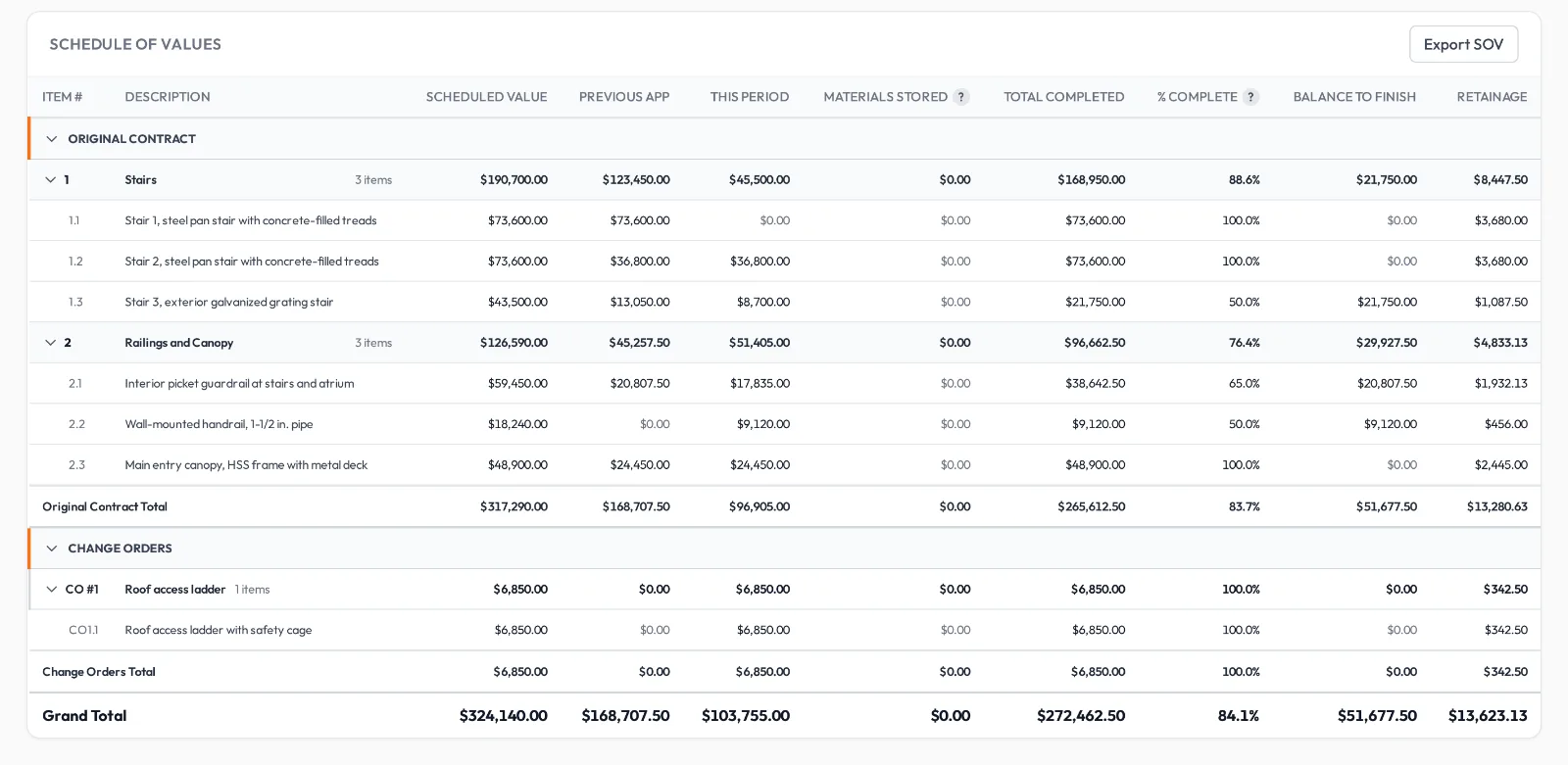
Task: Click the Stairs group name
Action: click(x=140, y=180)
